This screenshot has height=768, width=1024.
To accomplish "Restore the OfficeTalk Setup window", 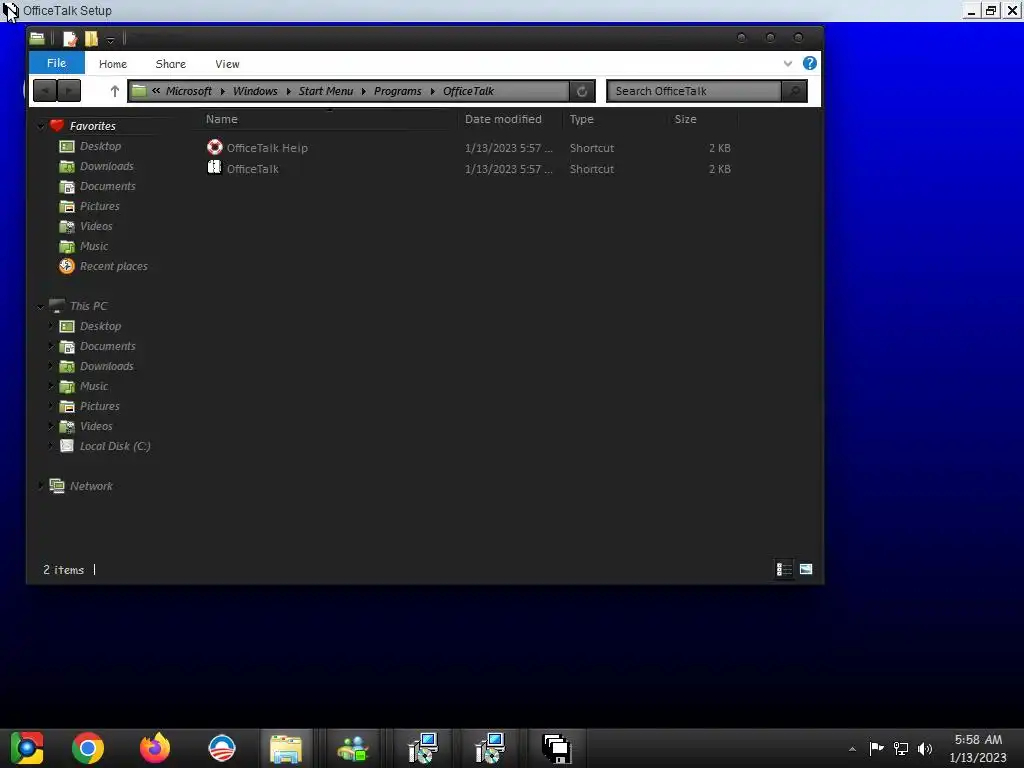I will tap(990, 10).
